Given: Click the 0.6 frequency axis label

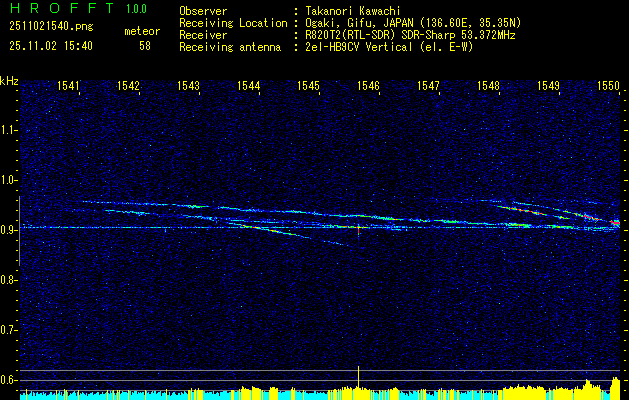Looking at the screenshot, I should 8,380.
